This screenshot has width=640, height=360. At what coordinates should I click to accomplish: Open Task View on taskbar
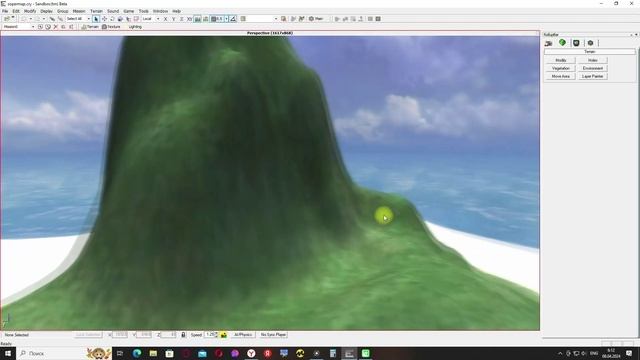(x=120, y=353)
